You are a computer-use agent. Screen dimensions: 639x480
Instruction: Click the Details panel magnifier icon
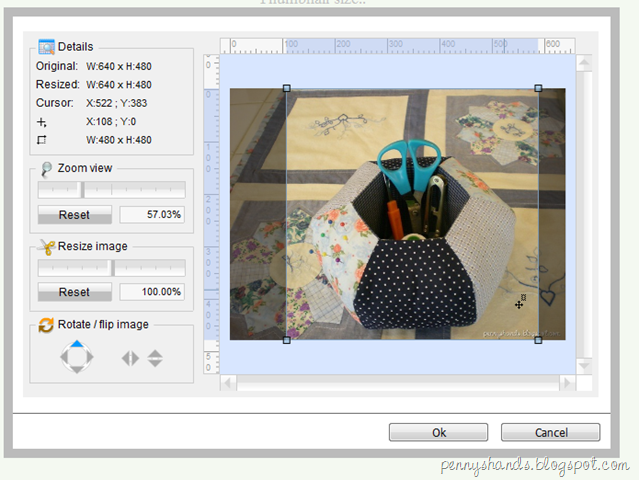coord(46,47)
